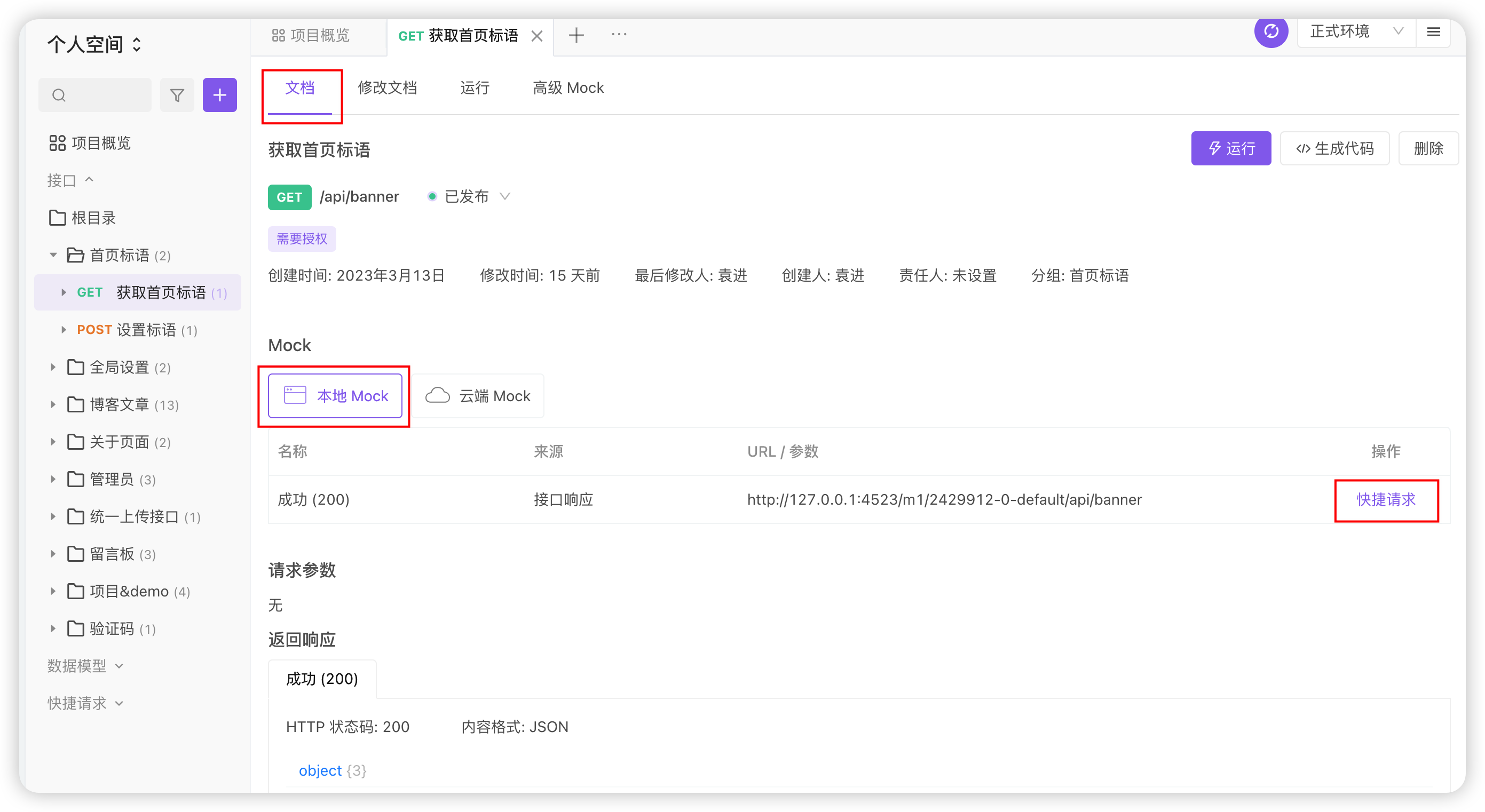Select the 成功 (200) response tab
This screenshot has height=812, width=1485.
(x=322, y=679)
